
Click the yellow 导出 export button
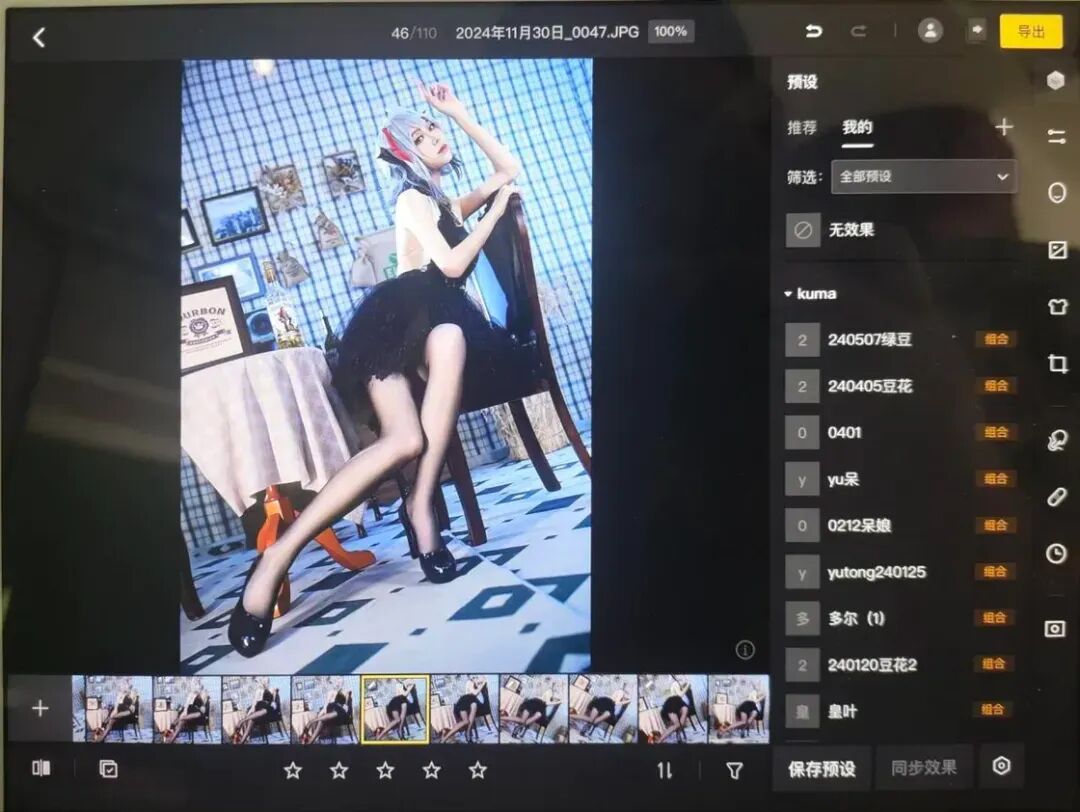(1031, 31)
